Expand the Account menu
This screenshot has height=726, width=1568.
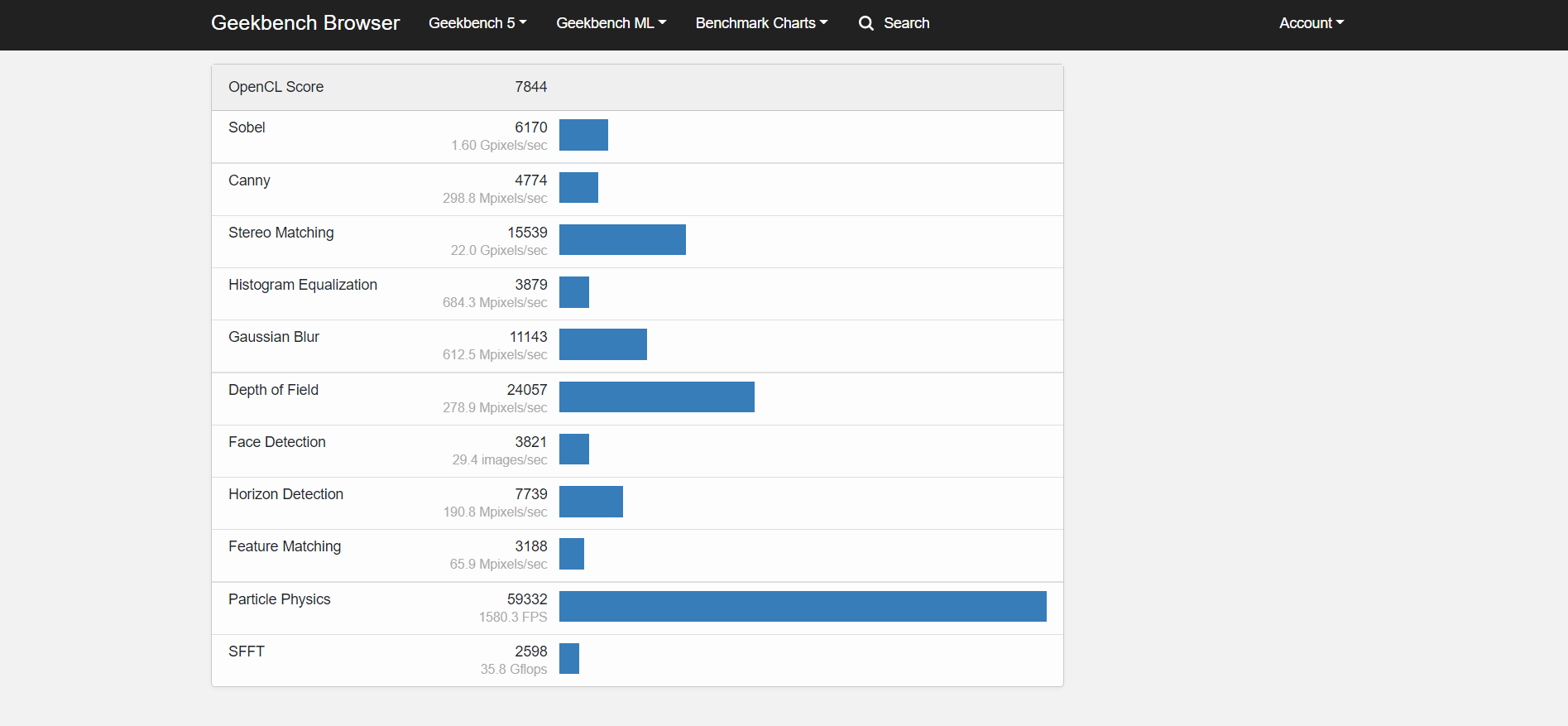pyautogui.click(x=1311, y=23)
